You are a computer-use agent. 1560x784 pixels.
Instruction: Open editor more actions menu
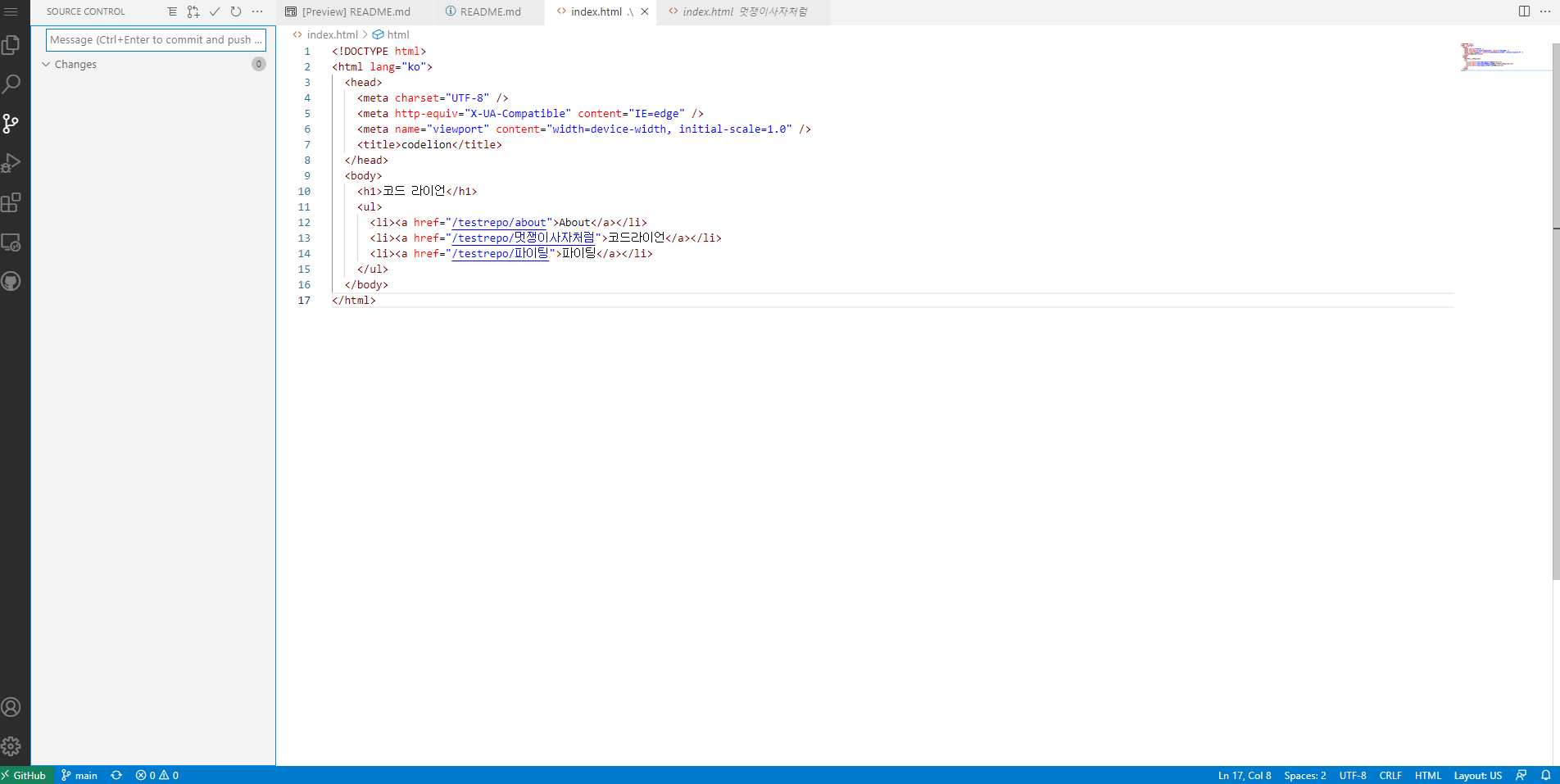pos(1545,11)
